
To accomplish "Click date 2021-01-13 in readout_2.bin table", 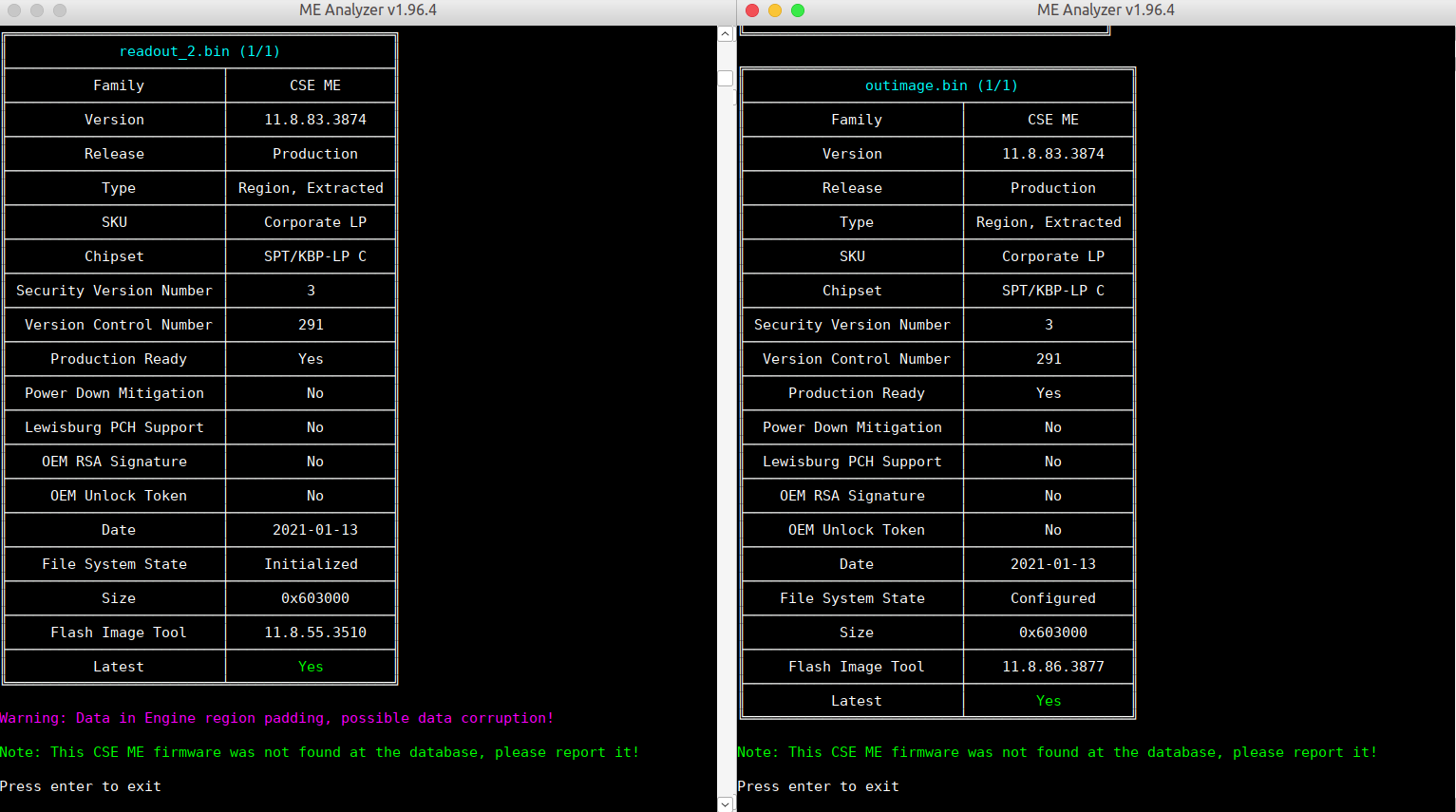I will 315,530.
